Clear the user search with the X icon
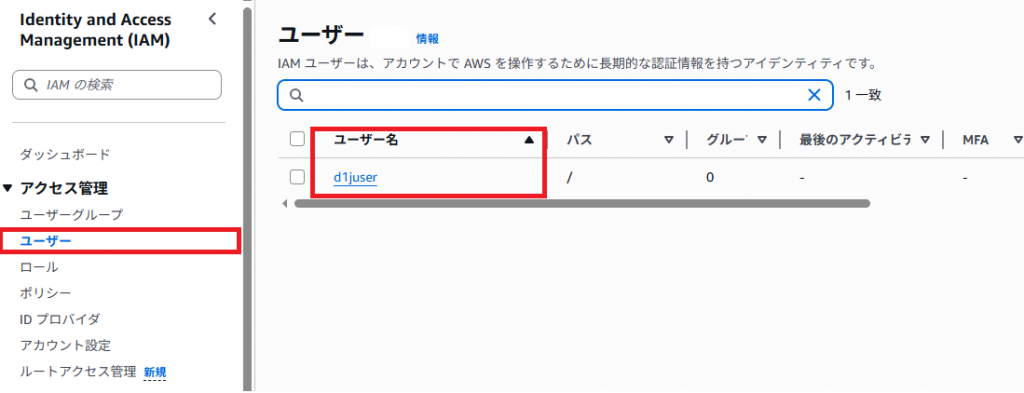 coord(814,95)
